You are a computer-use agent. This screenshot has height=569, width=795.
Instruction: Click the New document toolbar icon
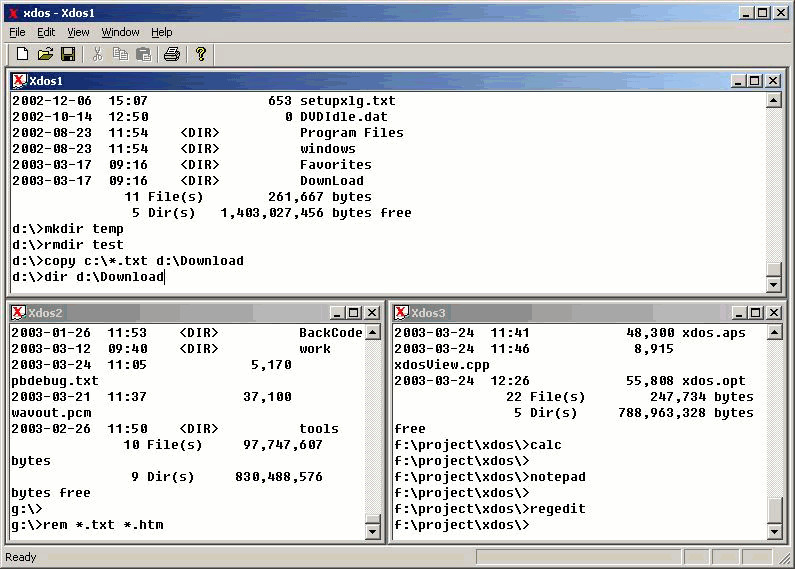click(x=22, y=54)
